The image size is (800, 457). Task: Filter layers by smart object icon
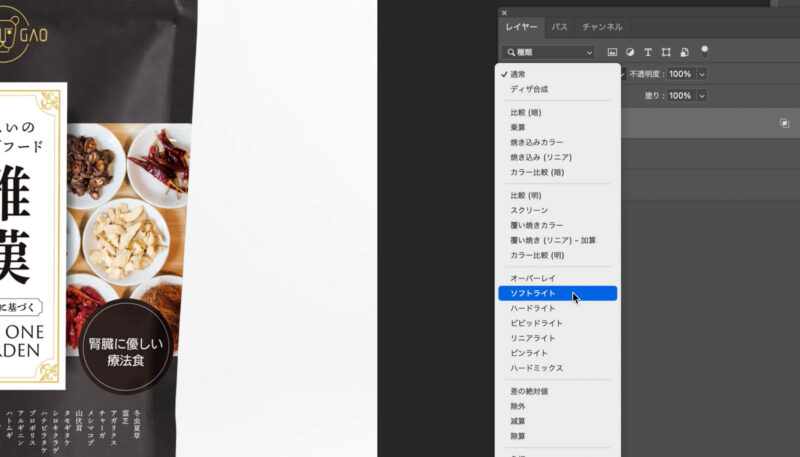(x=684, y=52)
